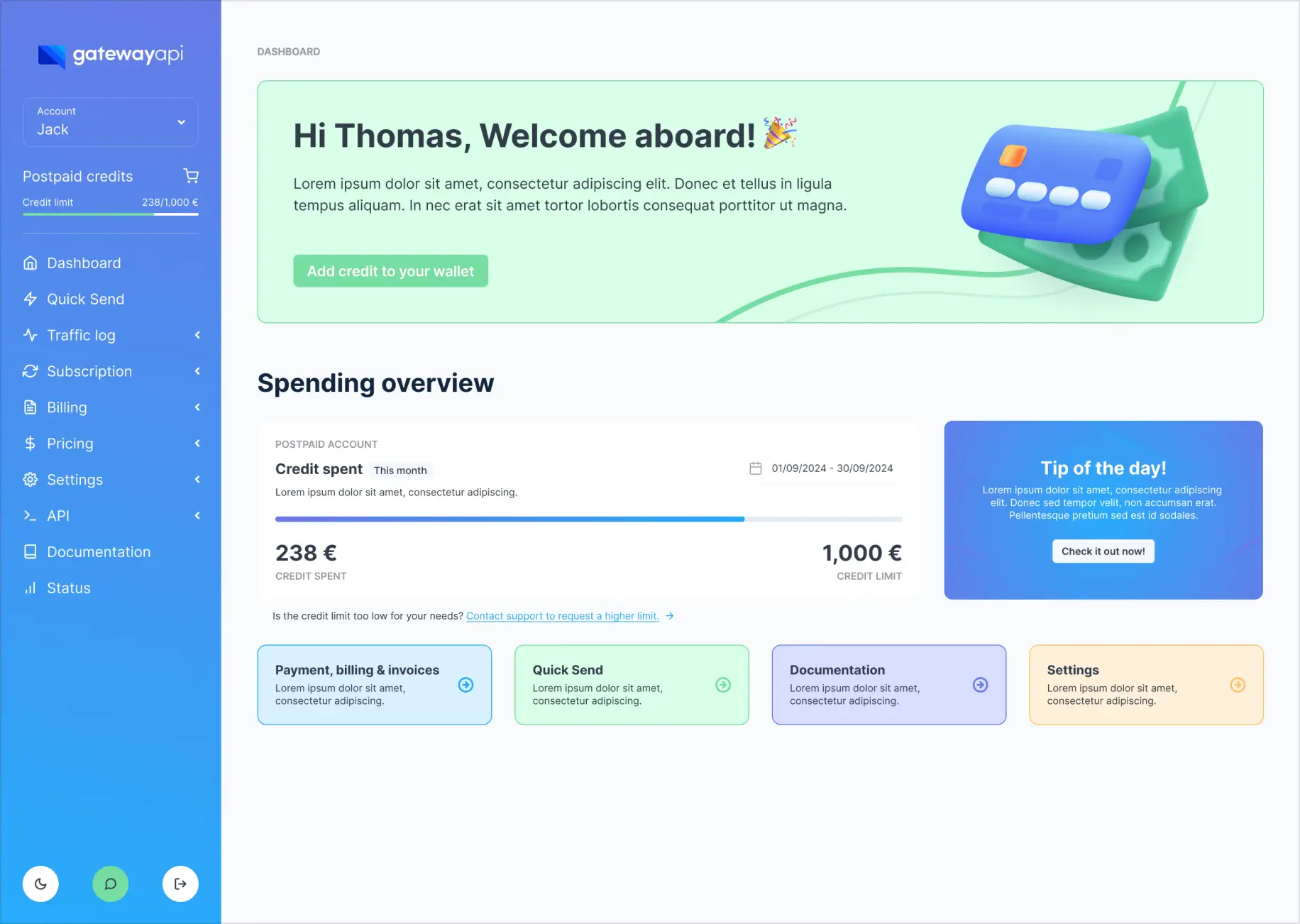Click the API terminal icon in sidebar
This screenshot has height=924, width=1300.
coord(30,515)
